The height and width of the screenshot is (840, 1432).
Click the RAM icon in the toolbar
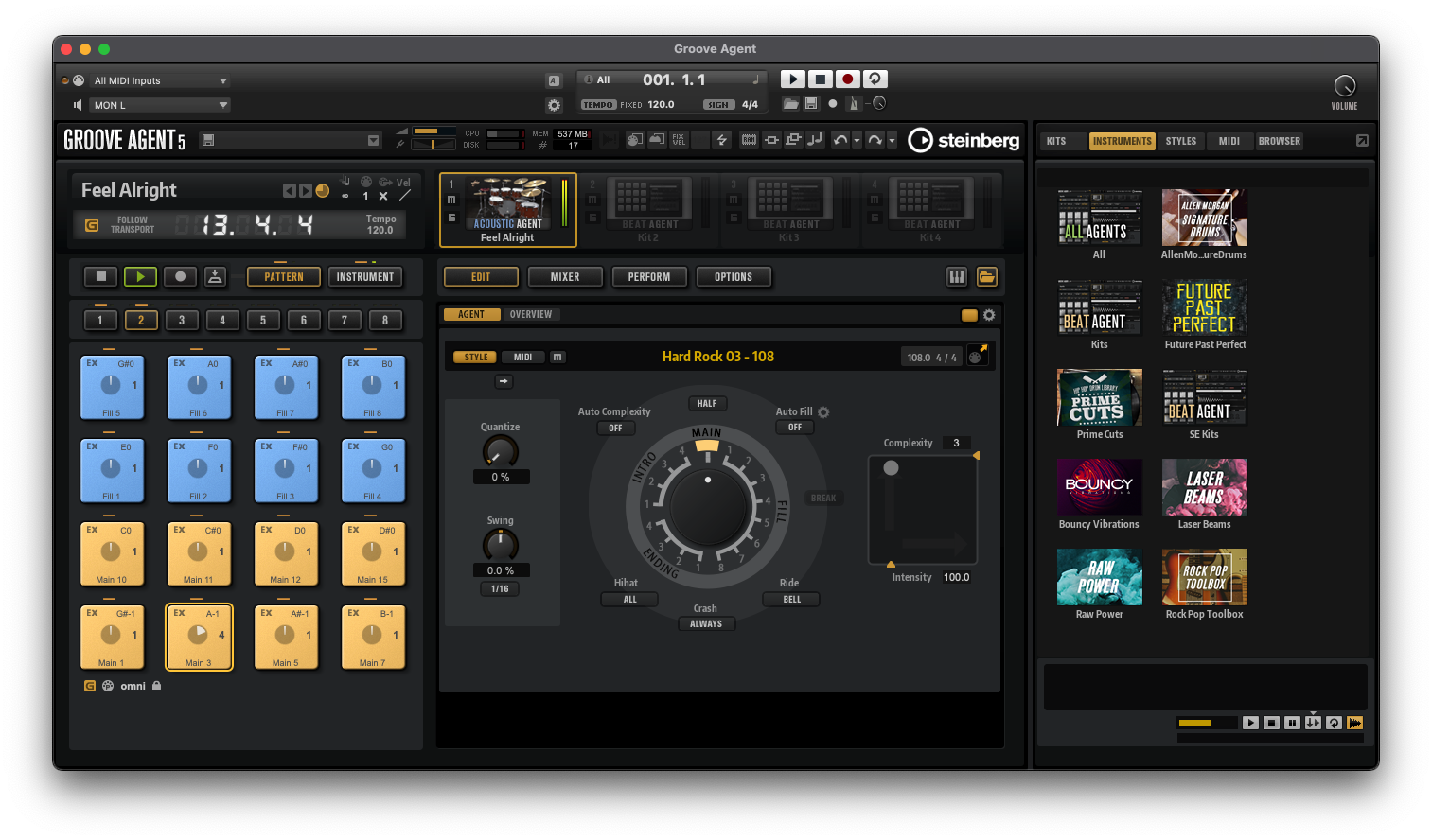point(749,140)
